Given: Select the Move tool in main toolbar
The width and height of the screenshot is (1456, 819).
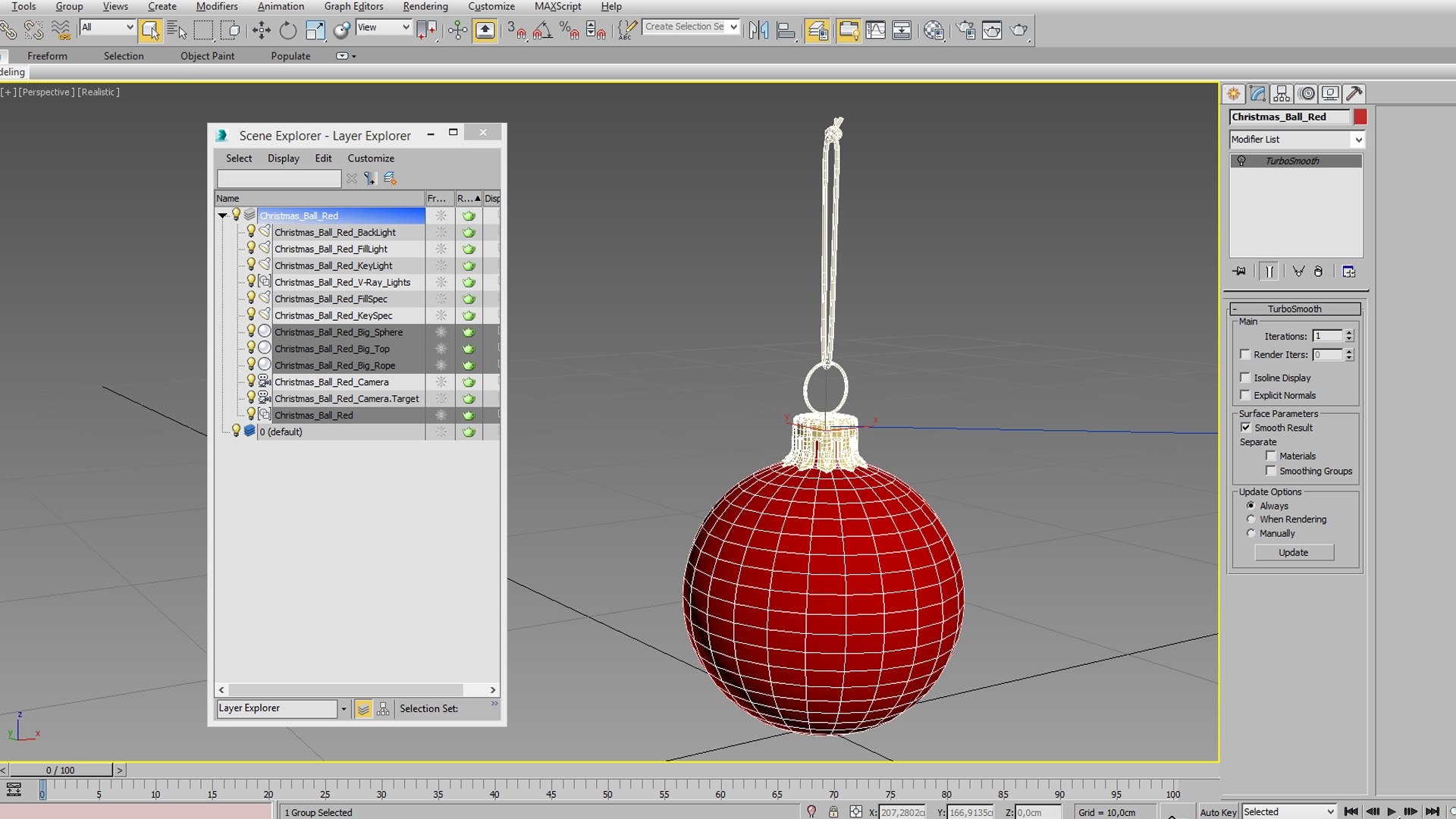Looking at the screenshot, I should tap(261, 30).
